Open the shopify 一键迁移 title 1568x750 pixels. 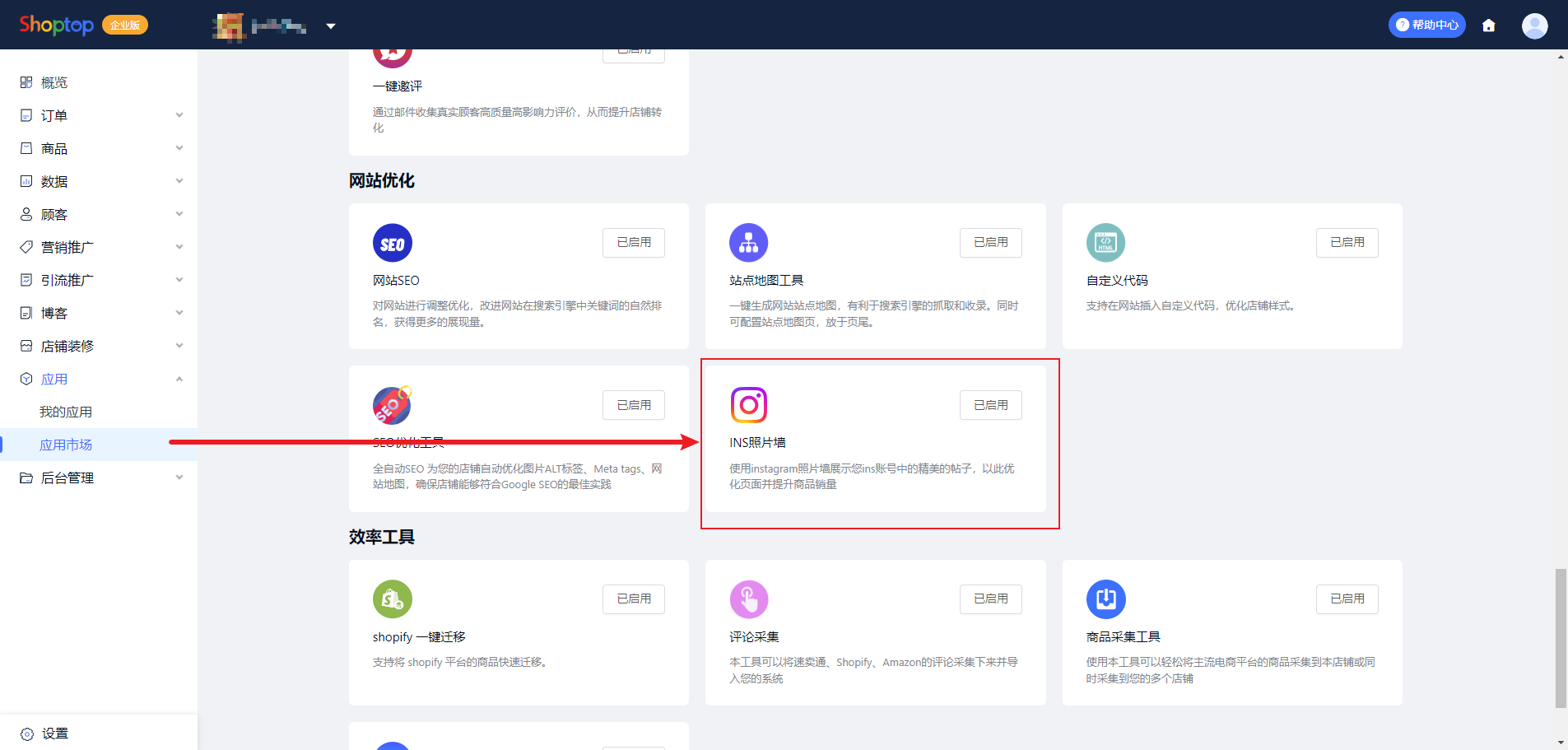(x=419, y=637)
